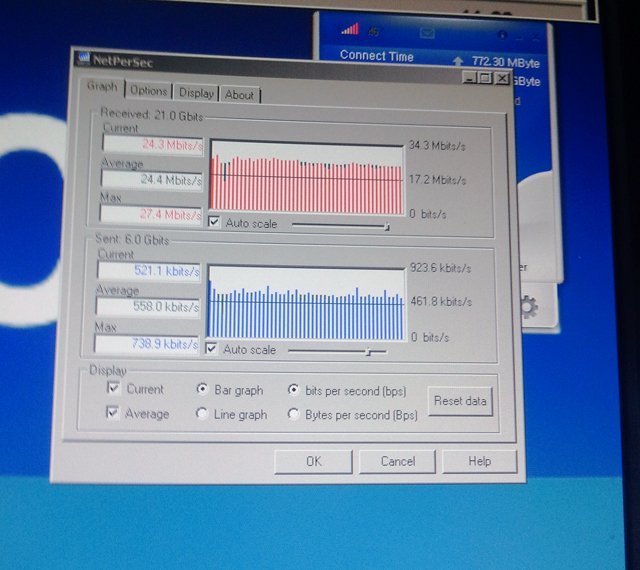Click the Received Max value field
Screen dimensions: 640x570
[x=151, y=214]
